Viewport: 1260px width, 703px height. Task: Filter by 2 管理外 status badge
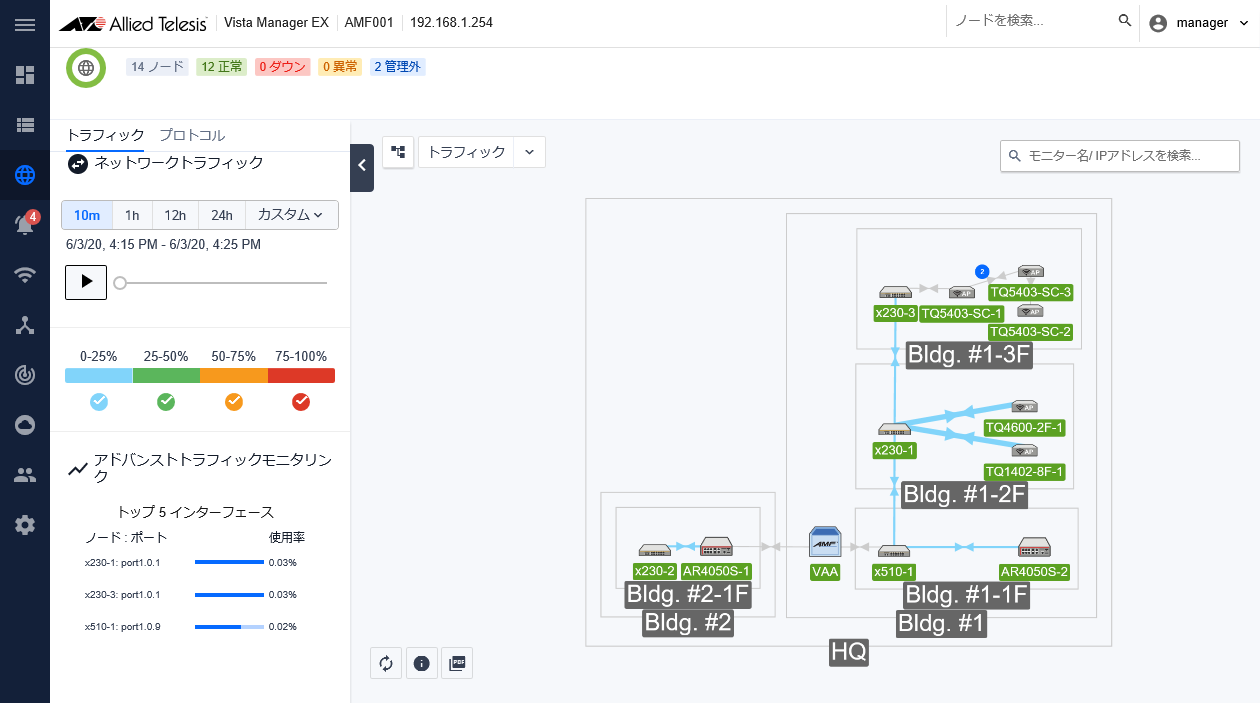click(x=398, y=67)
